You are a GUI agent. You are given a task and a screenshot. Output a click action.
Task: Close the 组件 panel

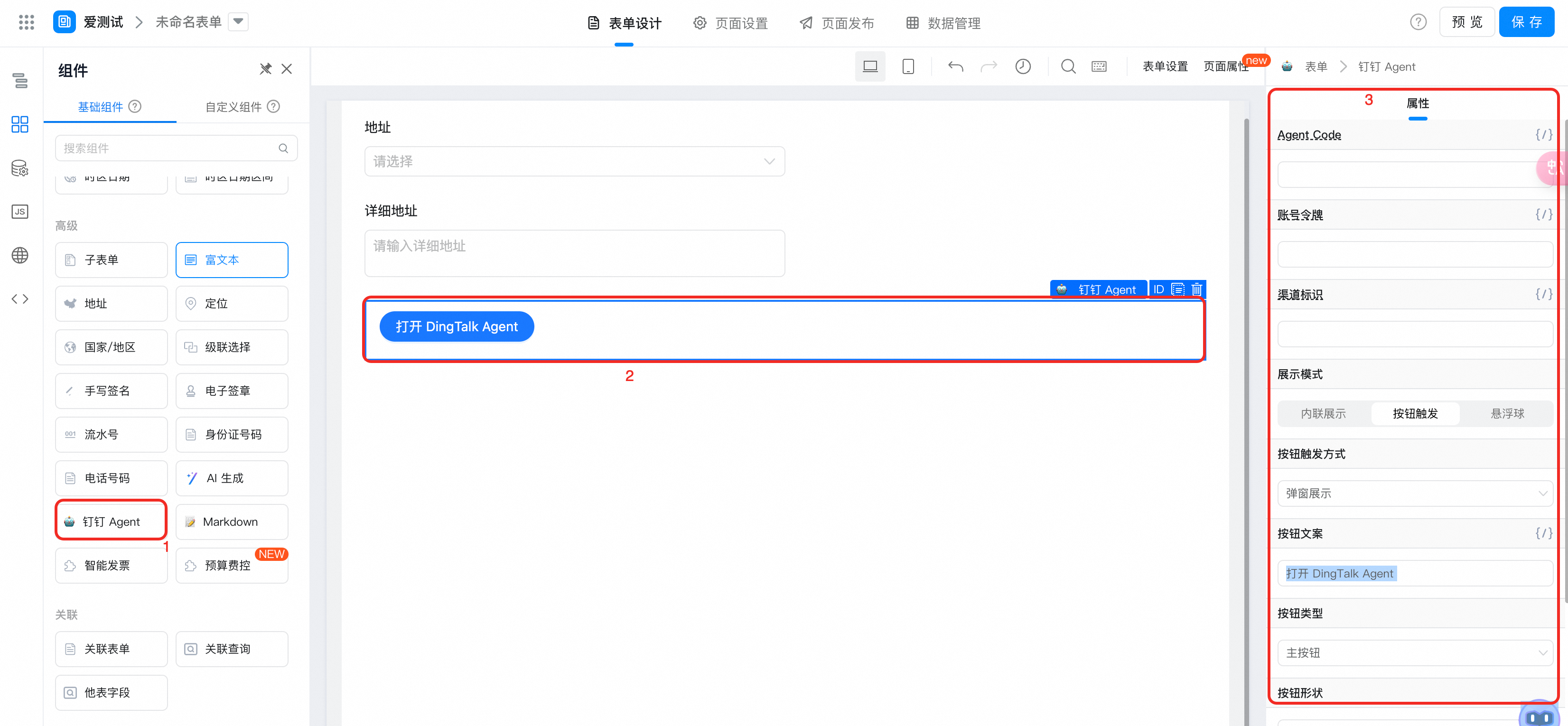(x=287, y=69)
